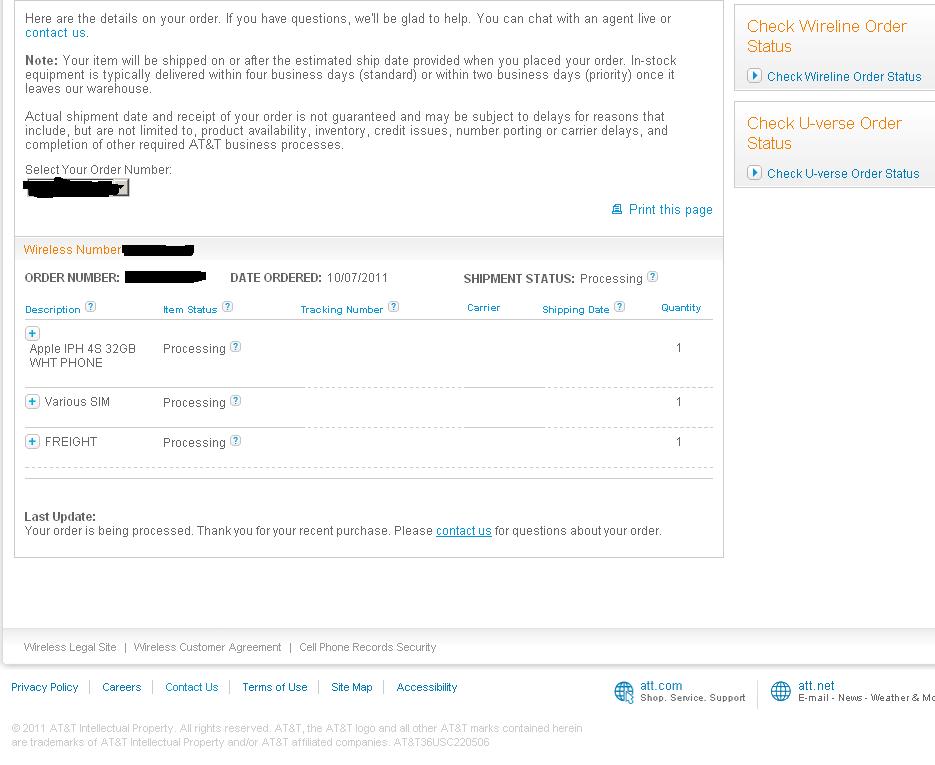
Task: Open the Wireless Legal Site link
Action: click(x=70, y=647)
